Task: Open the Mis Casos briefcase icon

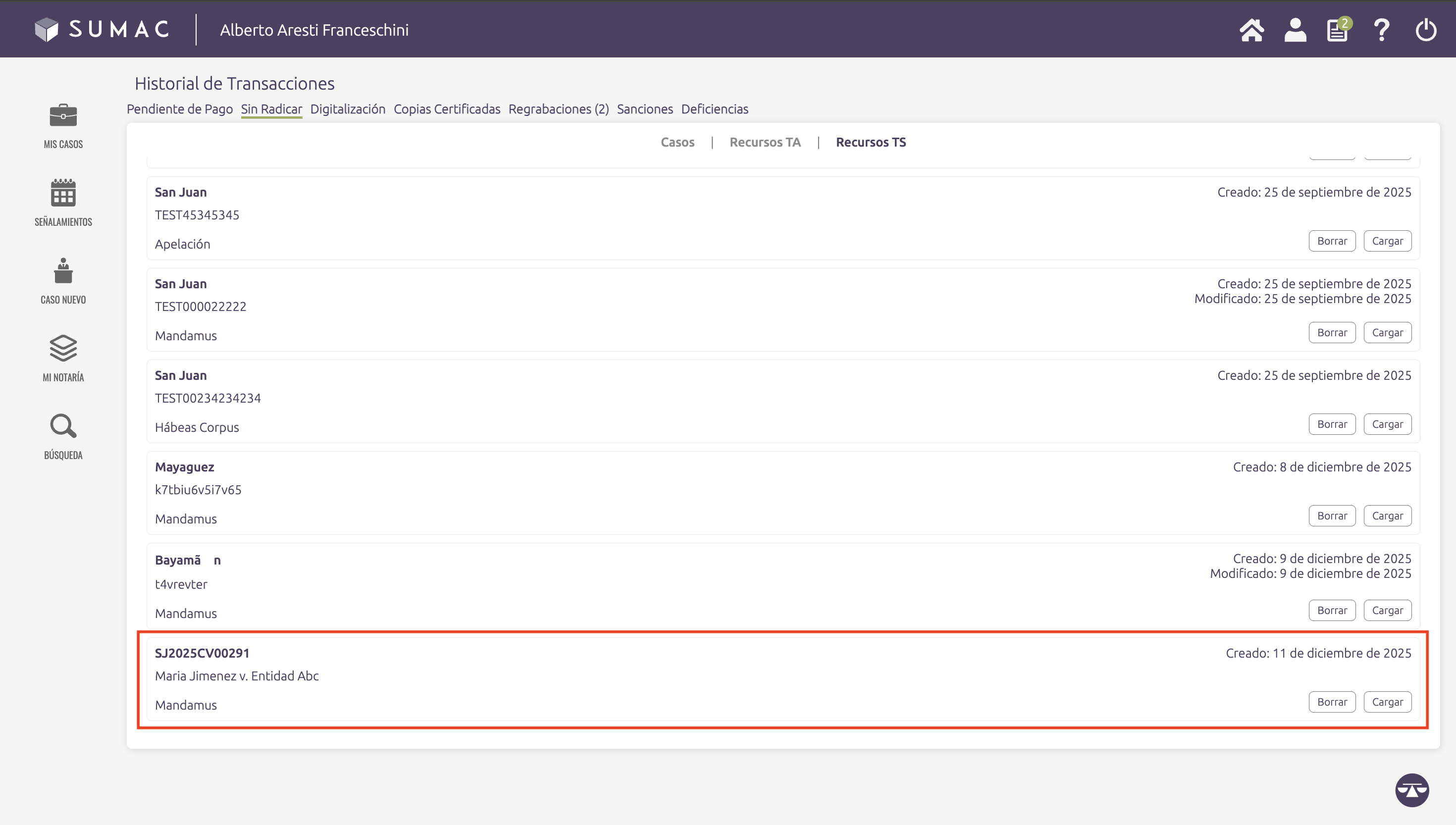Action: point(63,116)
